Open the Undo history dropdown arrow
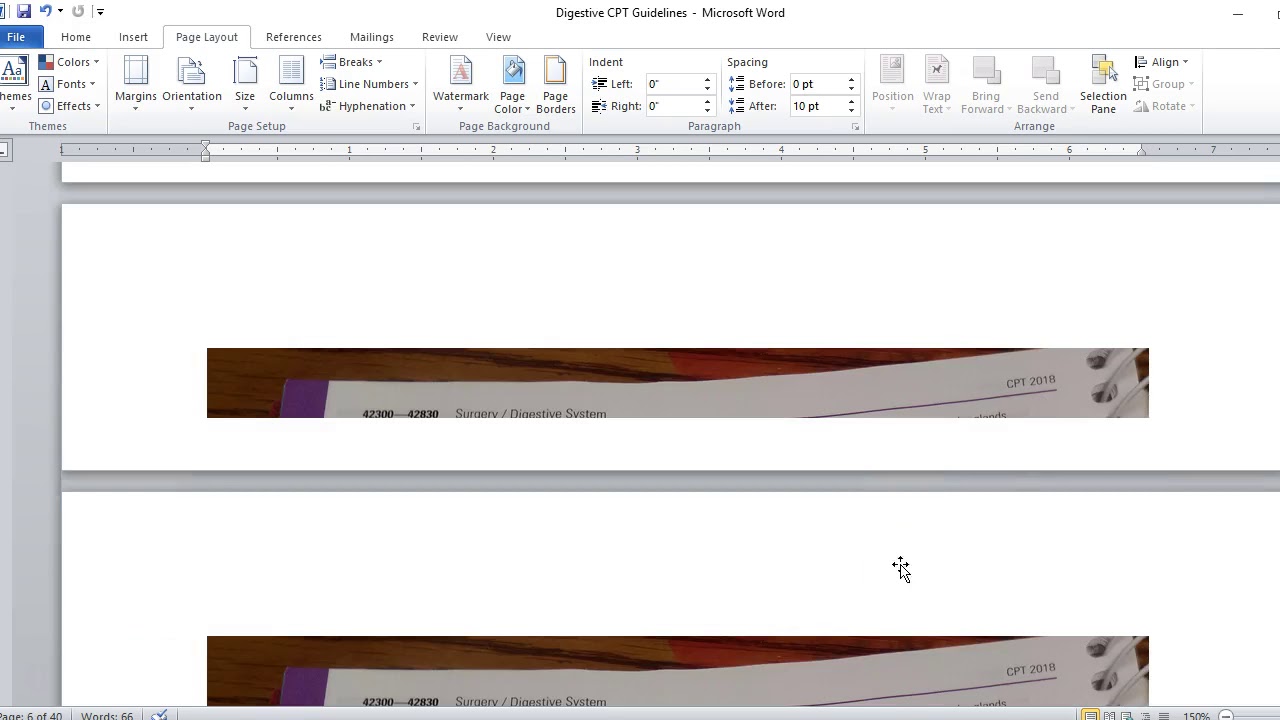 pos(60,12)
